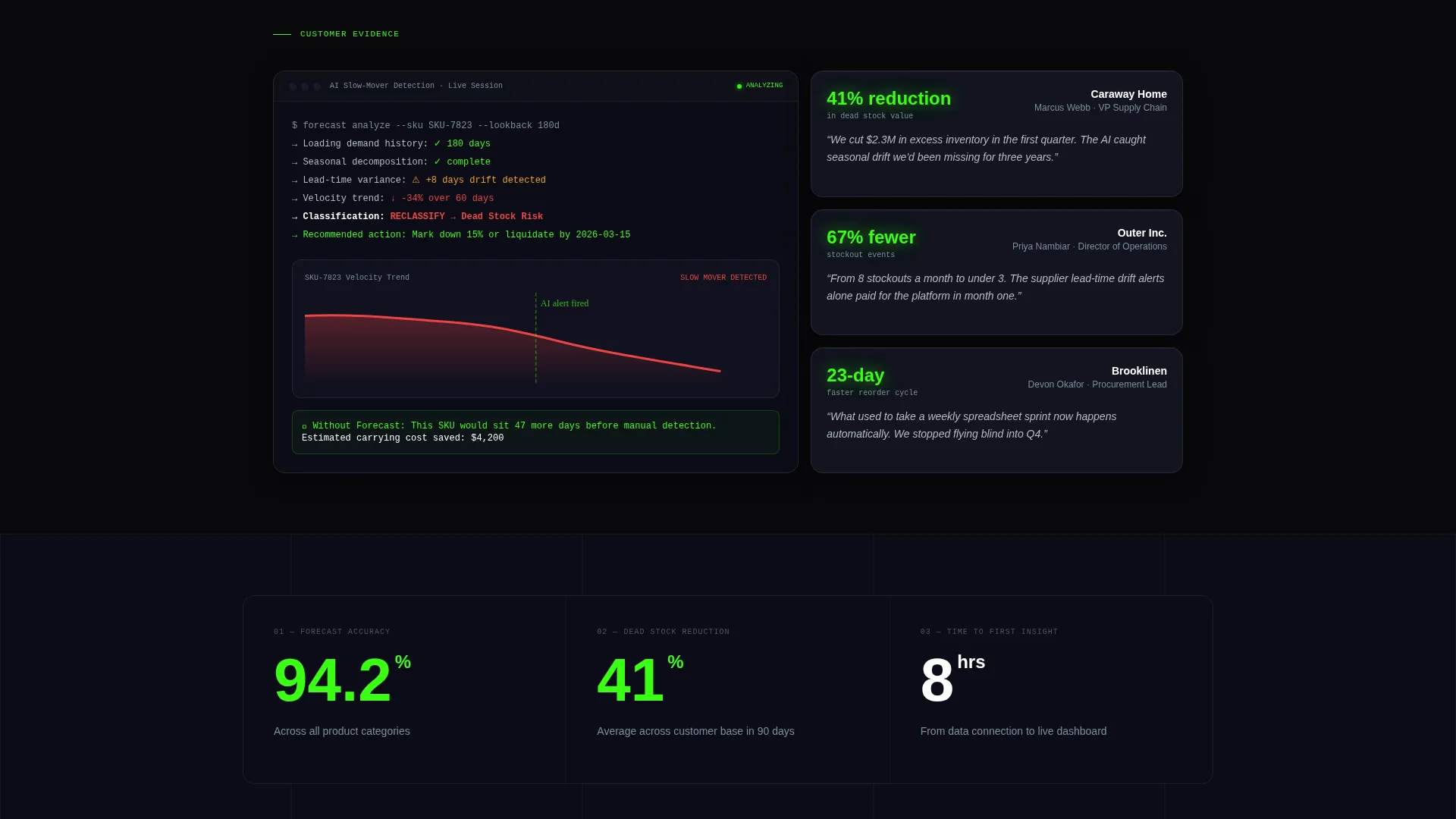Select the forecast analyze command line

[426, 126]
